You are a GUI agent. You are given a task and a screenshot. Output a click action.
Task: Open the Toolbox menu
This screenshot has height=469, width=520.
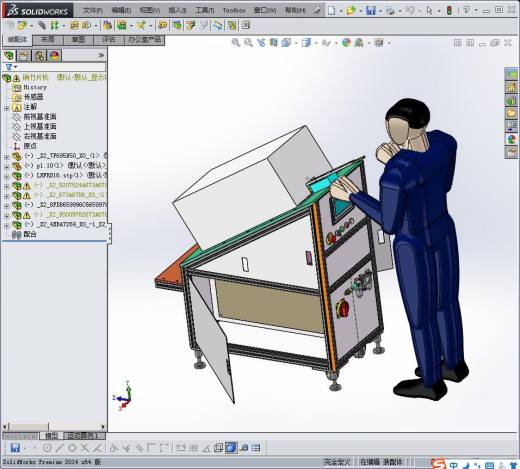point(234,11)
